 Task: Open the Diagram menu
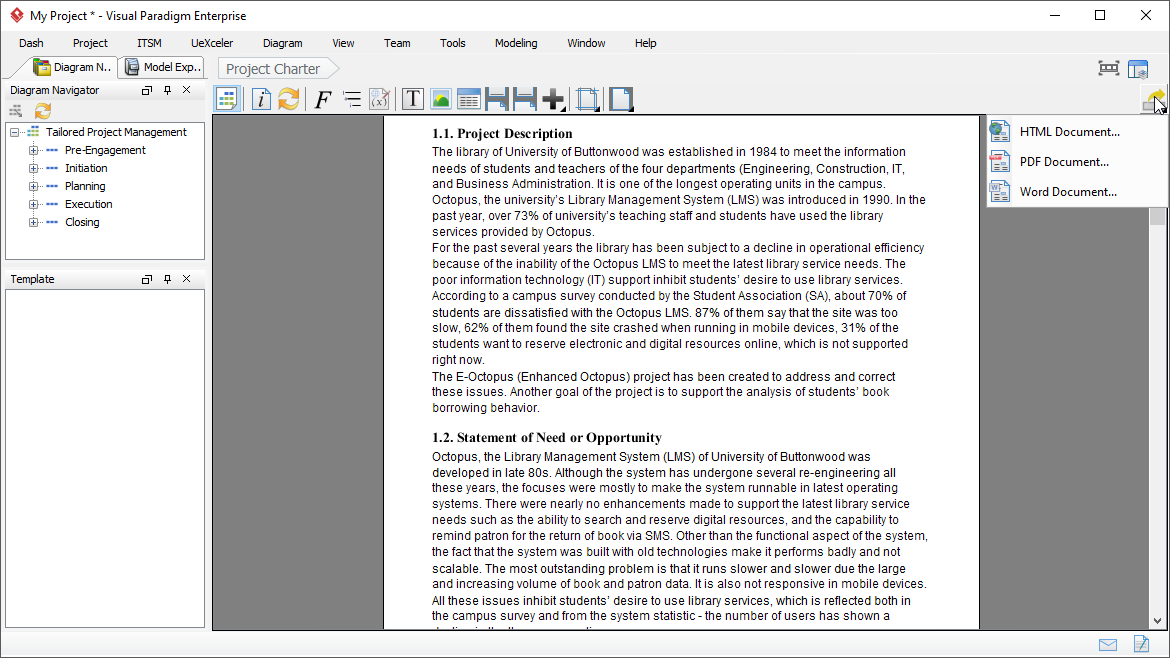[x=283, y=43]
